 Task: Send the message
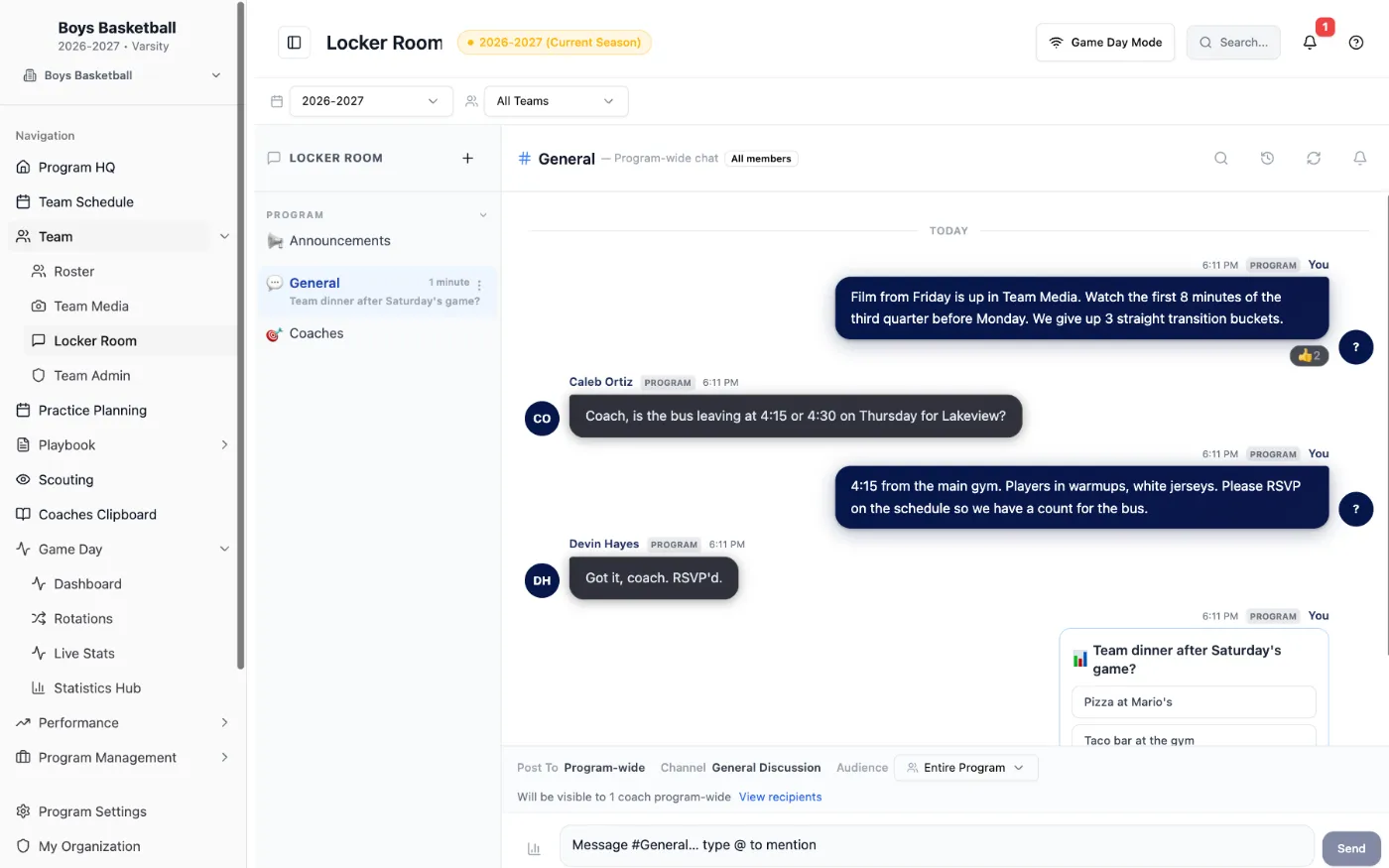1351,848
